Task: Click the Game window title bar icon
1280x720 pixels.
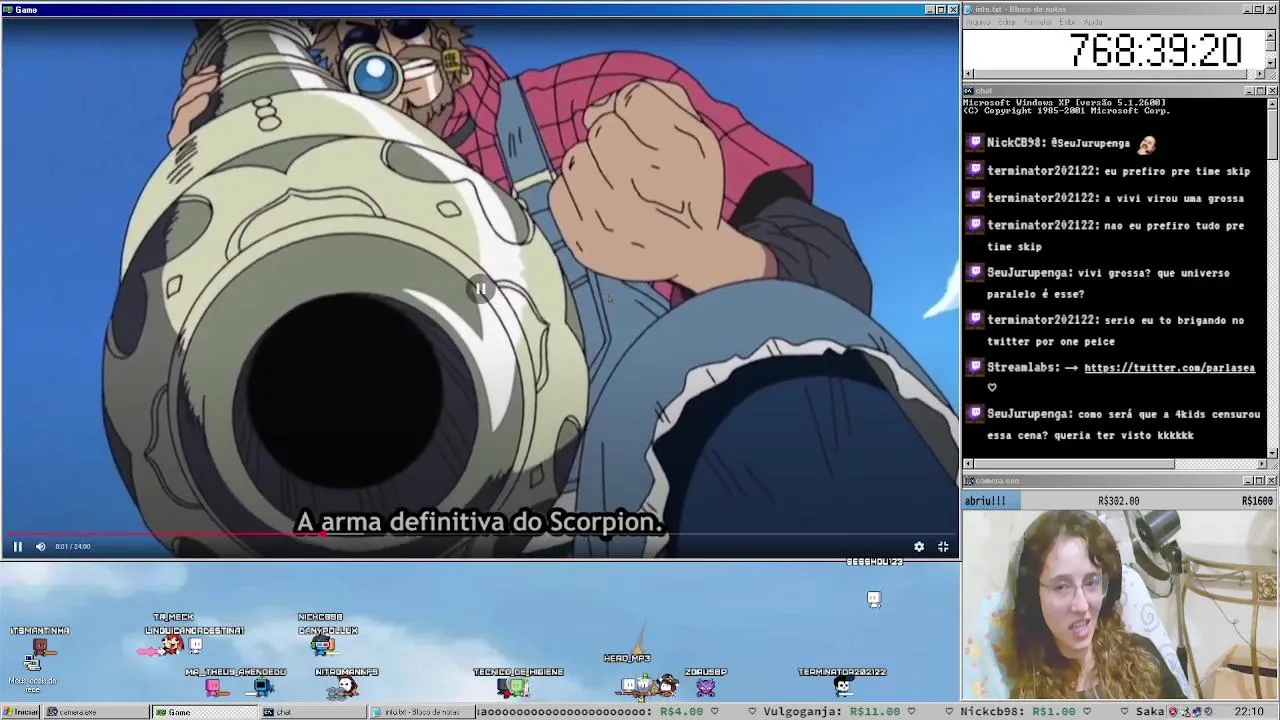Action: coord(8,9)
